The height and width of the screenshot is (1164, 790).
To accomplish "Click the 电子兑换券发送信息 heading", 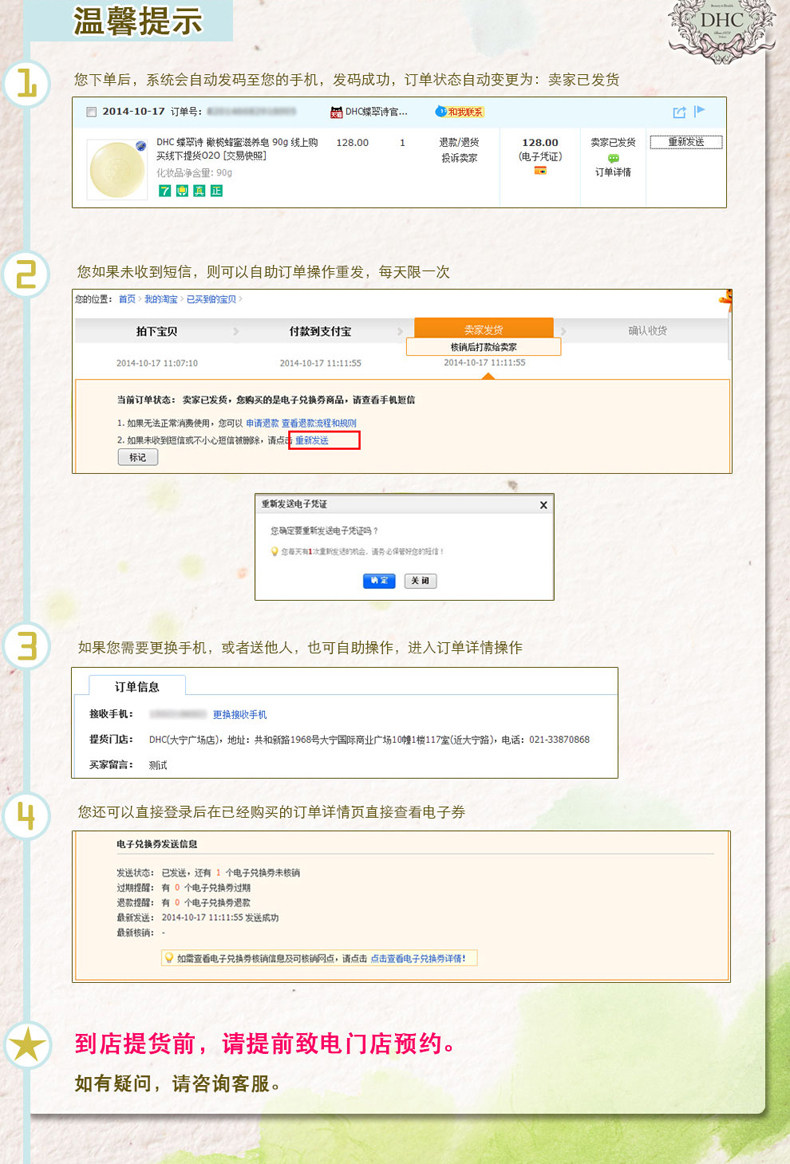I will 157,844.
